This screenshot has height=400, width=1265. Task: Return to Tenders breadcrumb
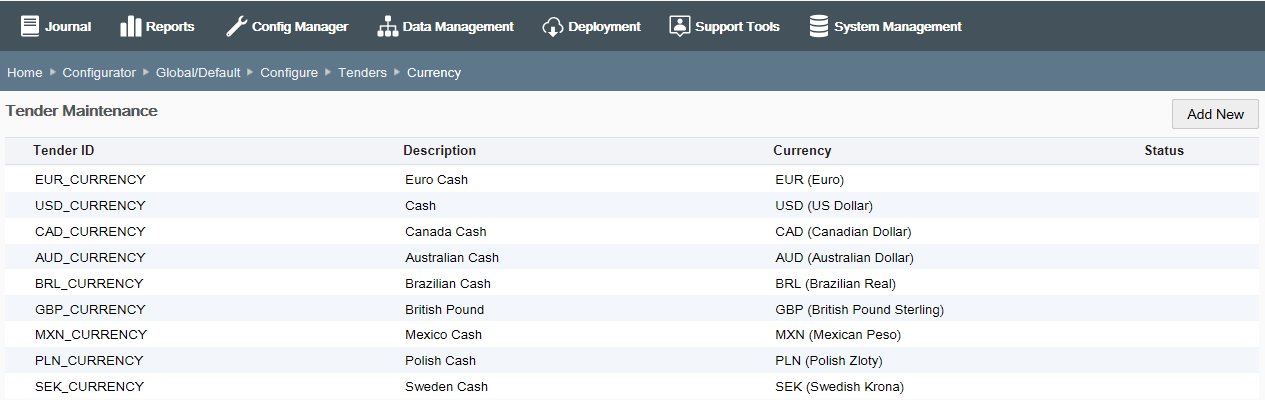click(362, 73)
